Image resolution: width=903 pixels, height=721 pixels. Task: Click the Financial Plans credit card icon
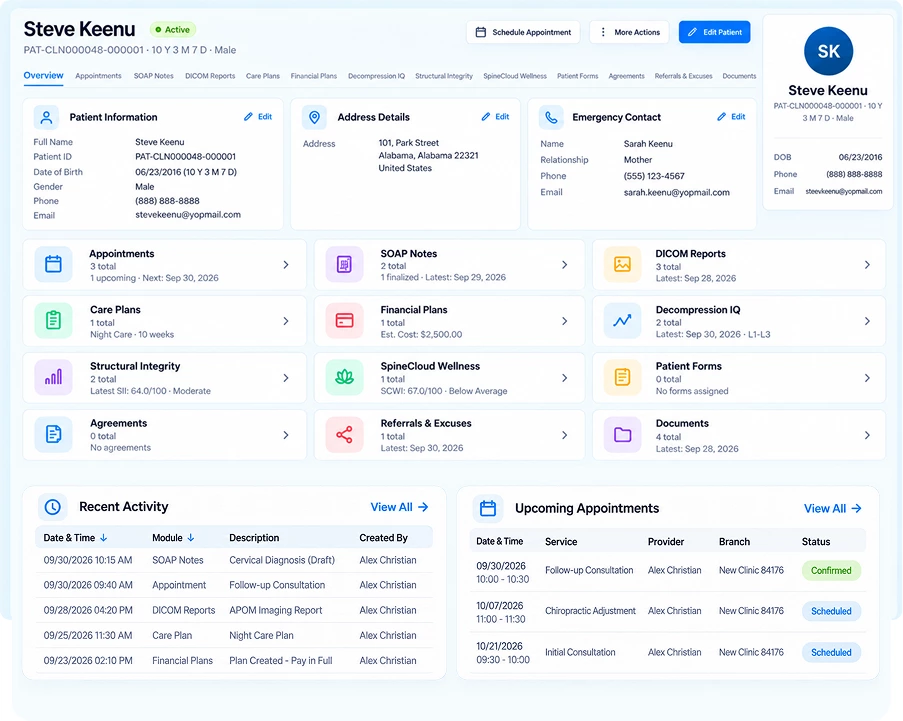click(x=344, y=320)
